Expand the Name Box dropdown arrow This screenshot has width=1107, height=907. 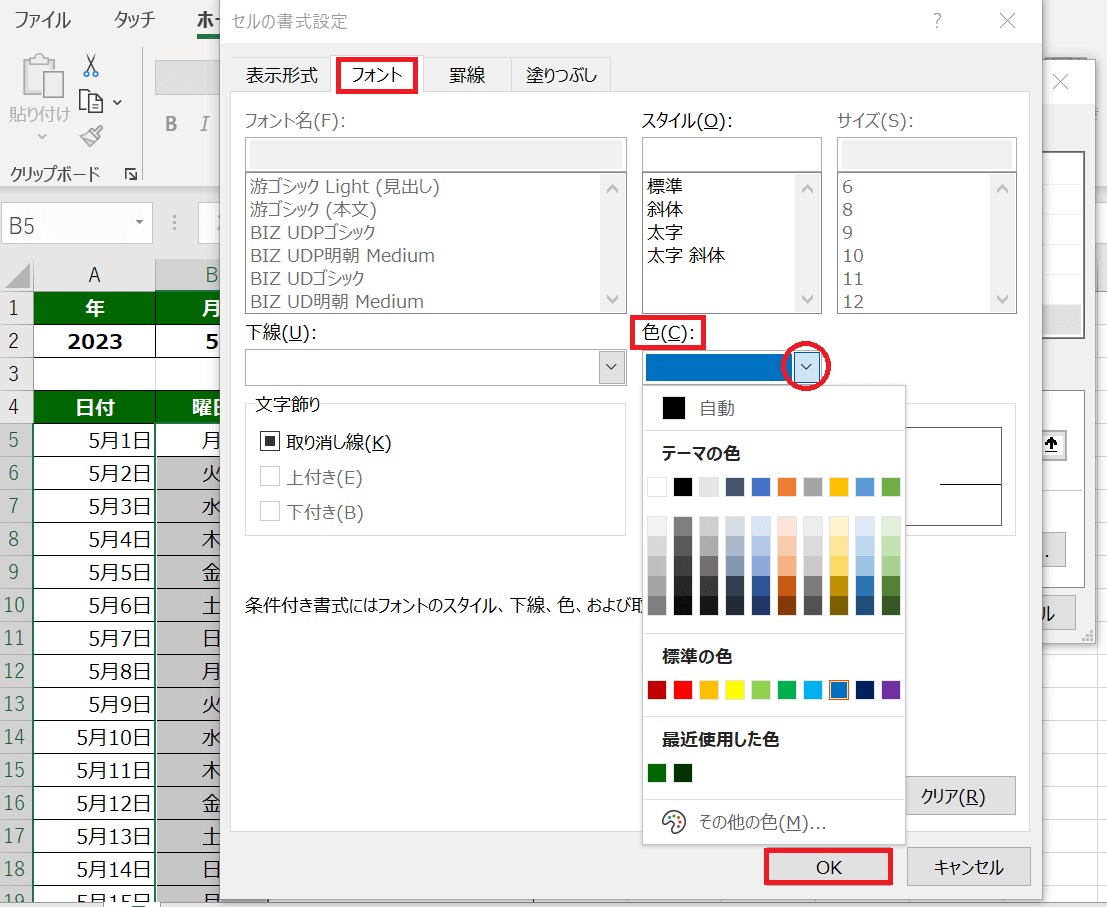(137, 226)
